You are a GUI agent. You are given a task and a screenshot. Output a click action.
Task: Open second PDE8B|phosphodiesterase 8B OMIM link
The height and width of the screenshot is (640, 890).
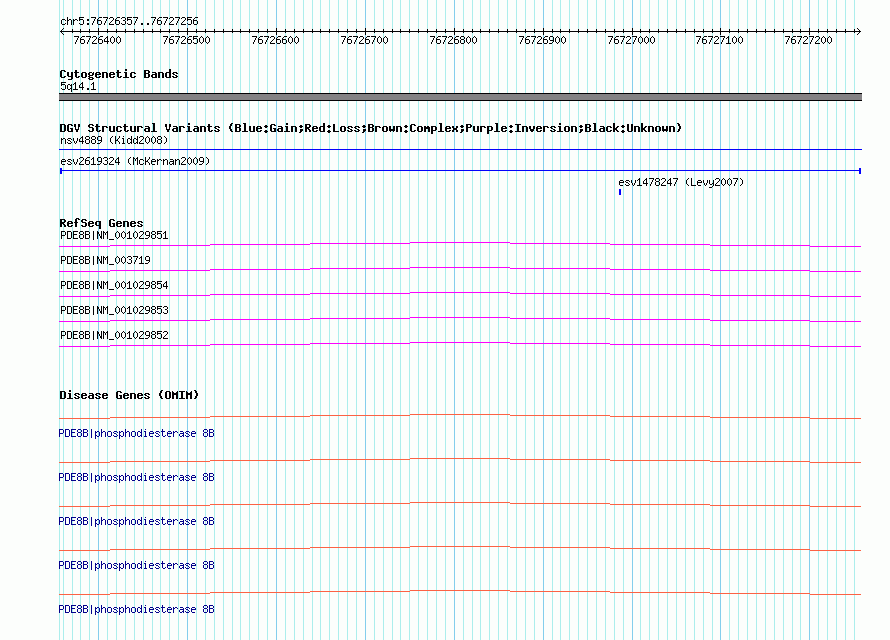click(x=136, y=478)
